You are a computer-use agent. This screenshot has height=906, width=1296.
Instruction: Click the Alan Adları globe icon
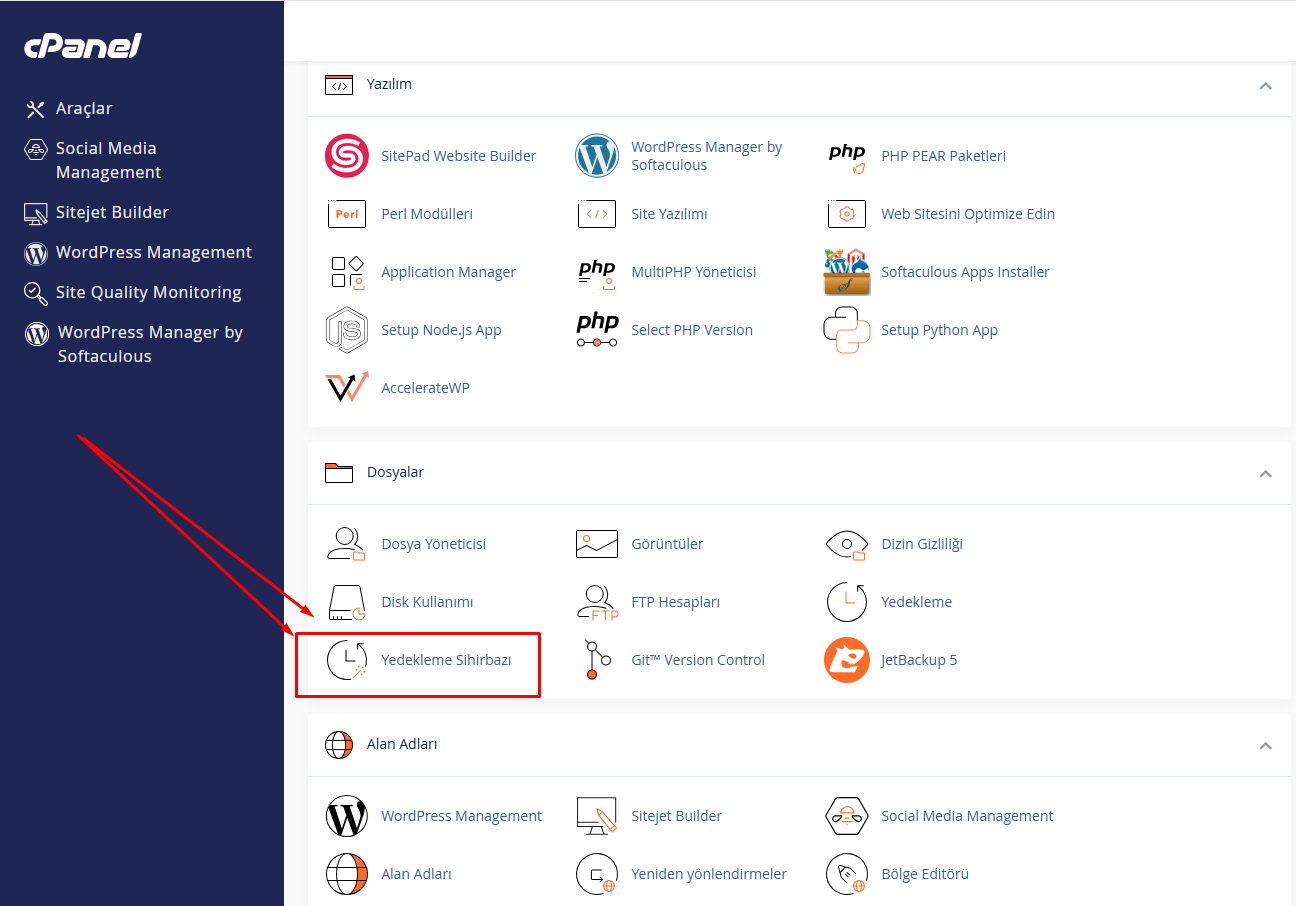pyautogui.click(x=347, y=874)
